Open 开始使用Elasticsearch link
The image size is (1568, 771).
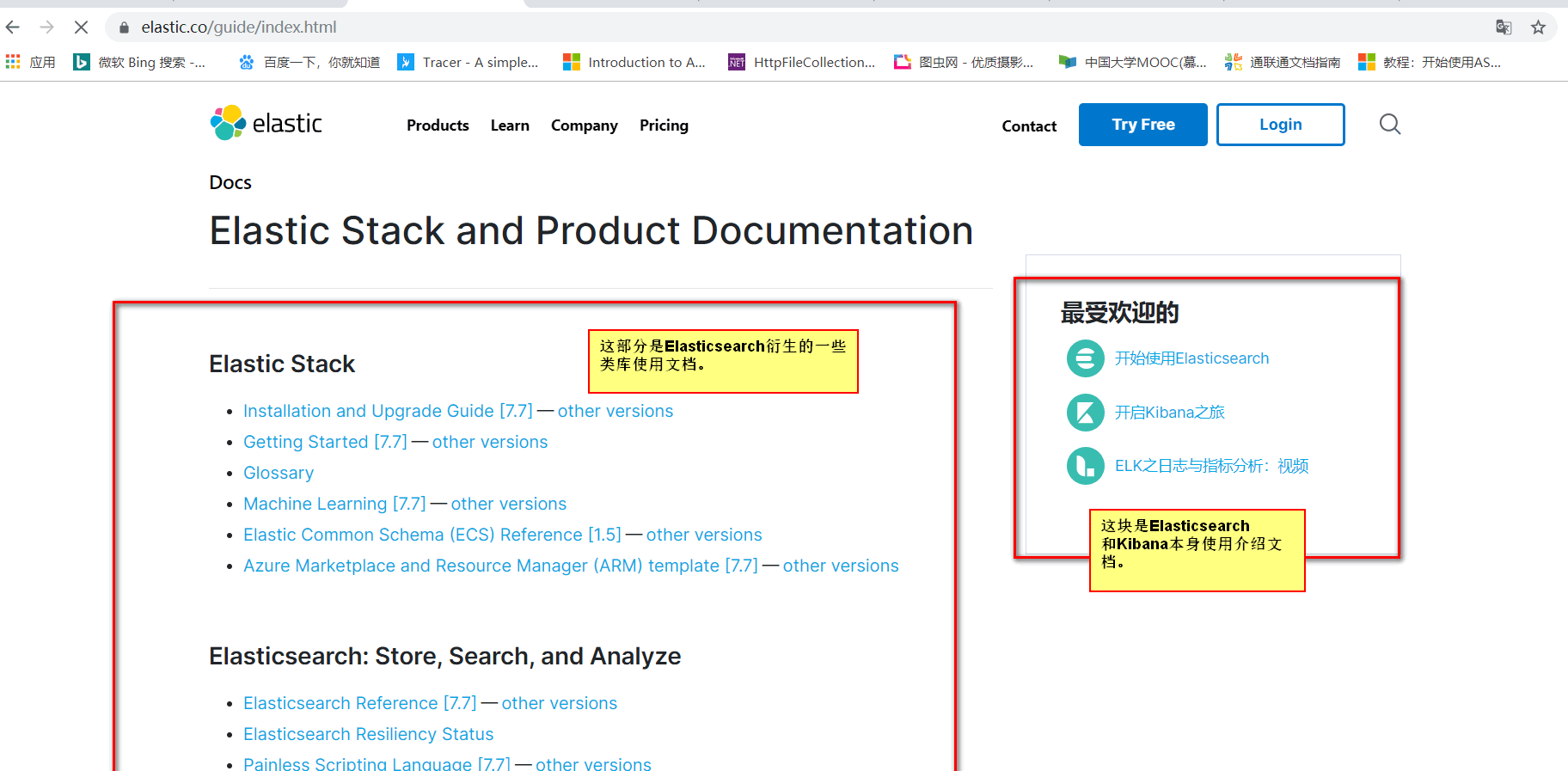tap(1191, 358)
